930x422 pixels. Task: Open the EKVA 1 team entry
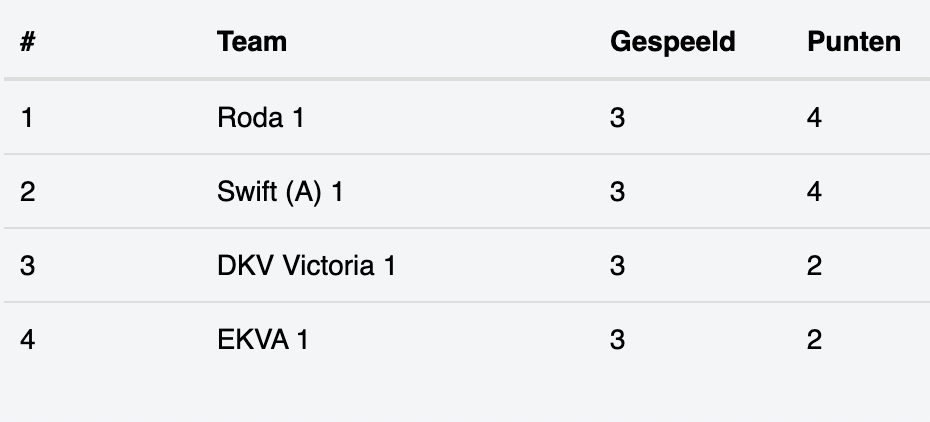(x=263, y=340)
